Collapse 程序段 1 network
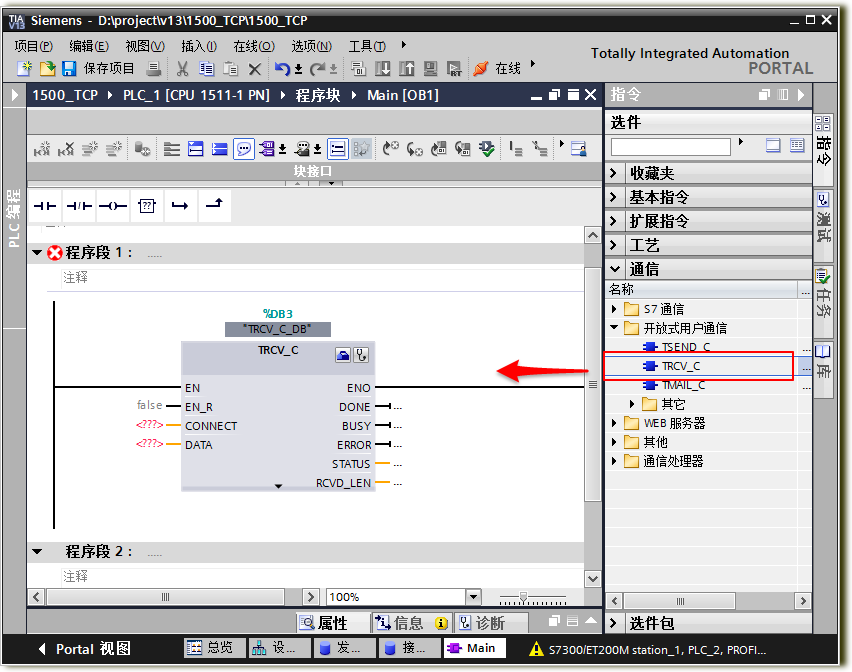 37,253
